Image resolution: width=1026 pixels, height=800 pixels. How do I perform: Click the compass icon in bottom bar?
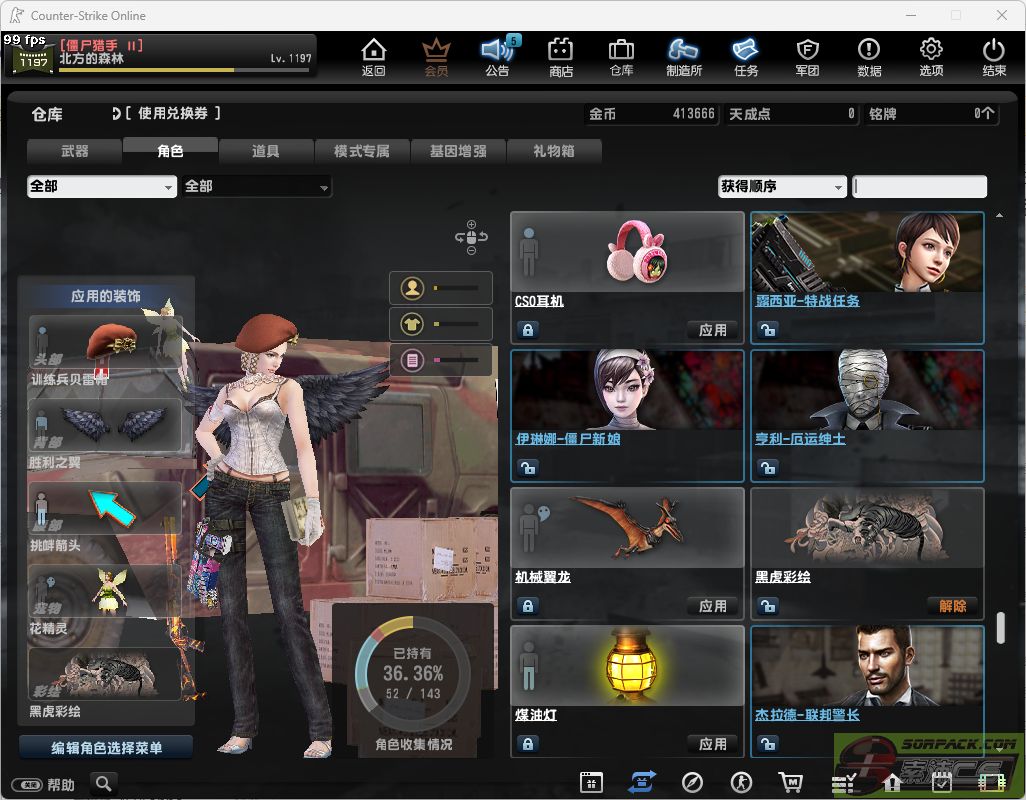coord(692,782)
